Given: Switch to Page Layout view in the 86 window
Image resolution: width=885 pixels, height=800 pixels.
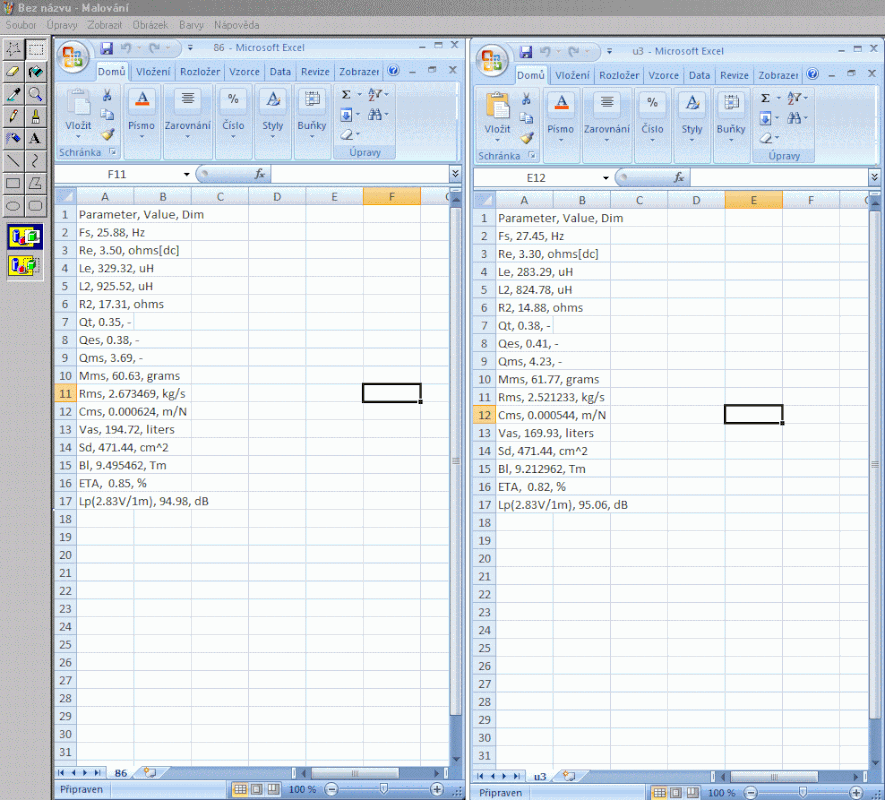Looking at the screenshot, I should coord(256,789).
